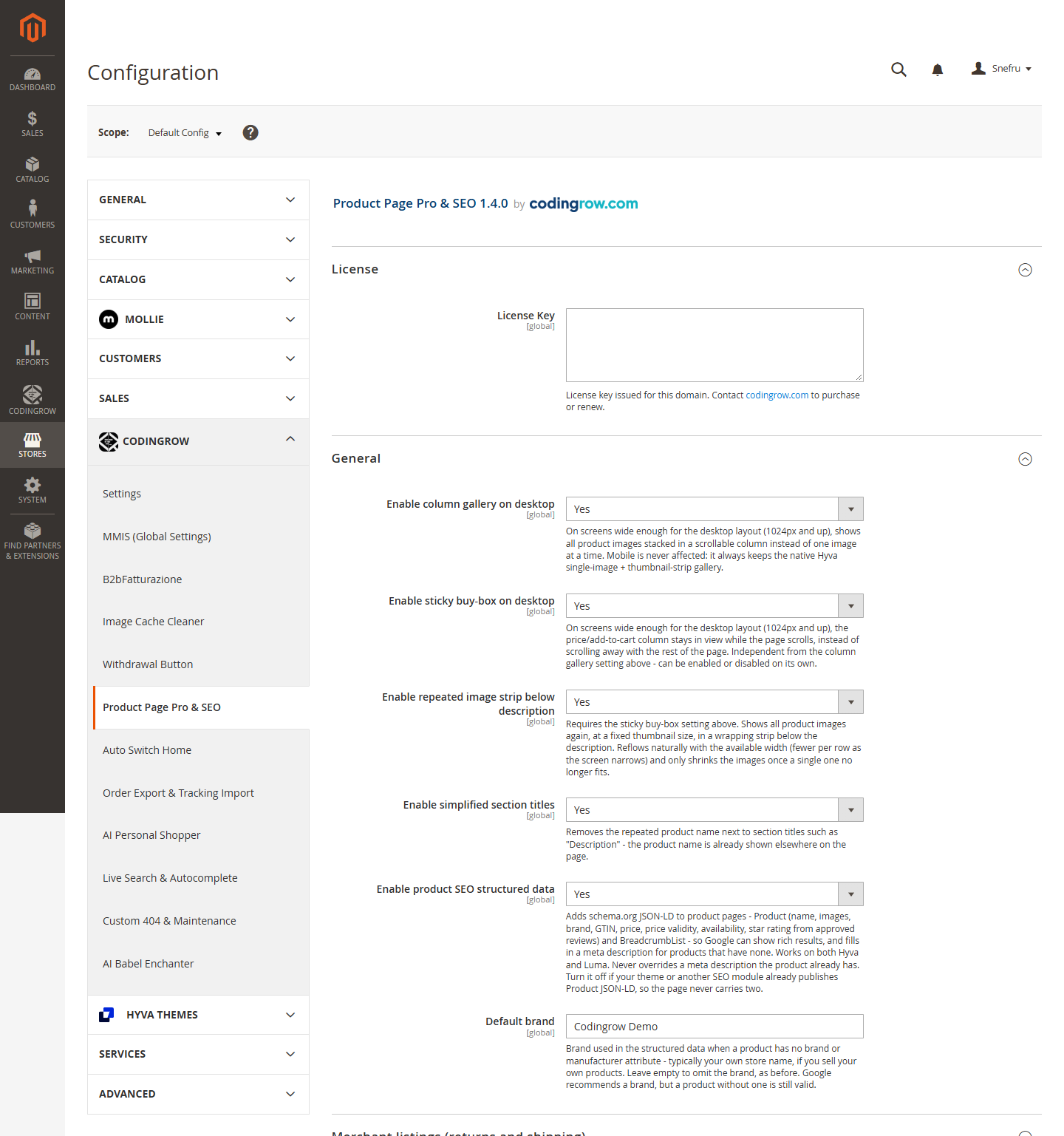This screenshot has height=1136, width=1064.
Task: Open Enable product SEO structured data dropdown
Action: [715, 894]
